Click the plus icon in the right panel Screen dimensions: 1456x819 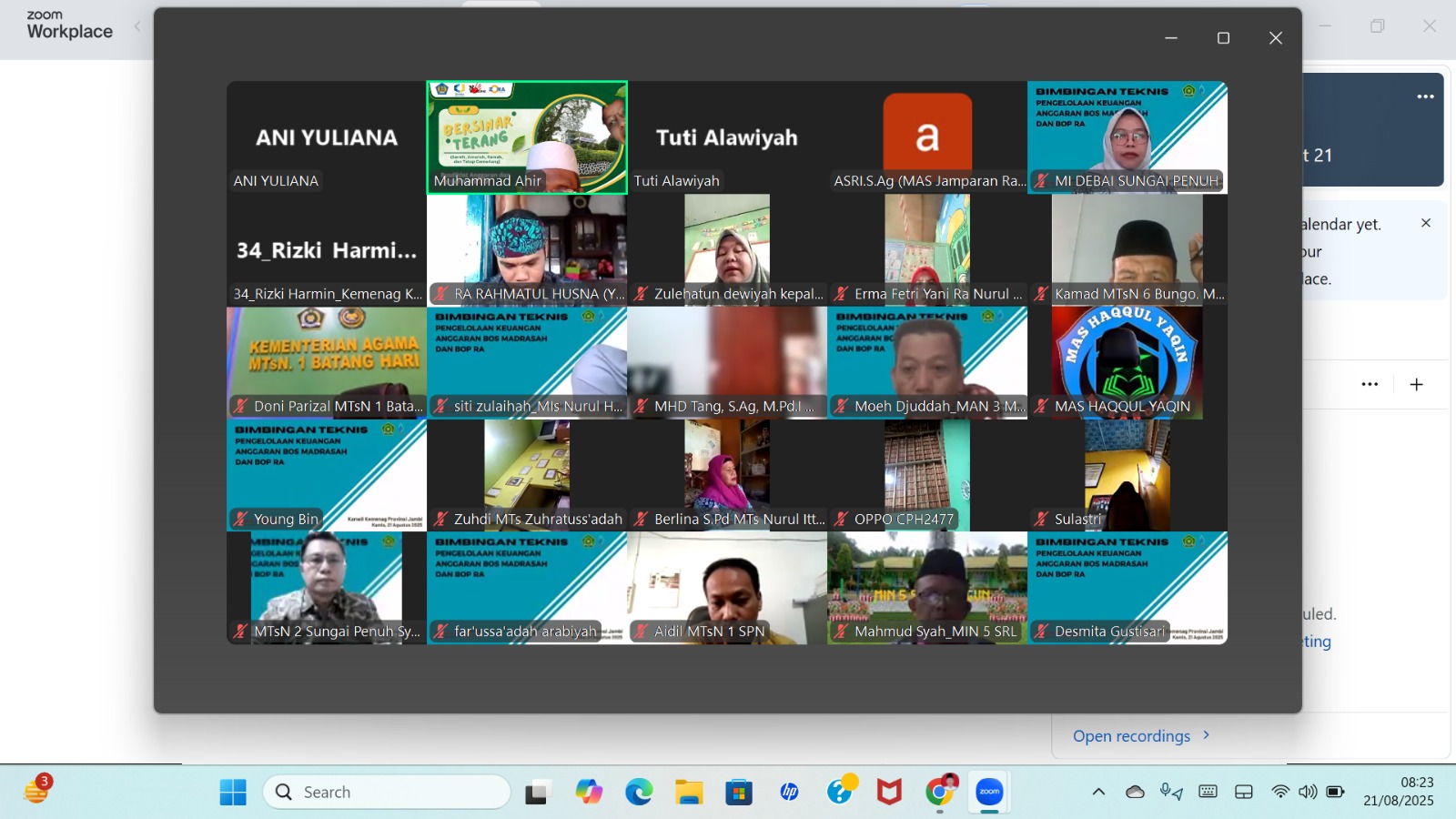[x=1416, y=384]
